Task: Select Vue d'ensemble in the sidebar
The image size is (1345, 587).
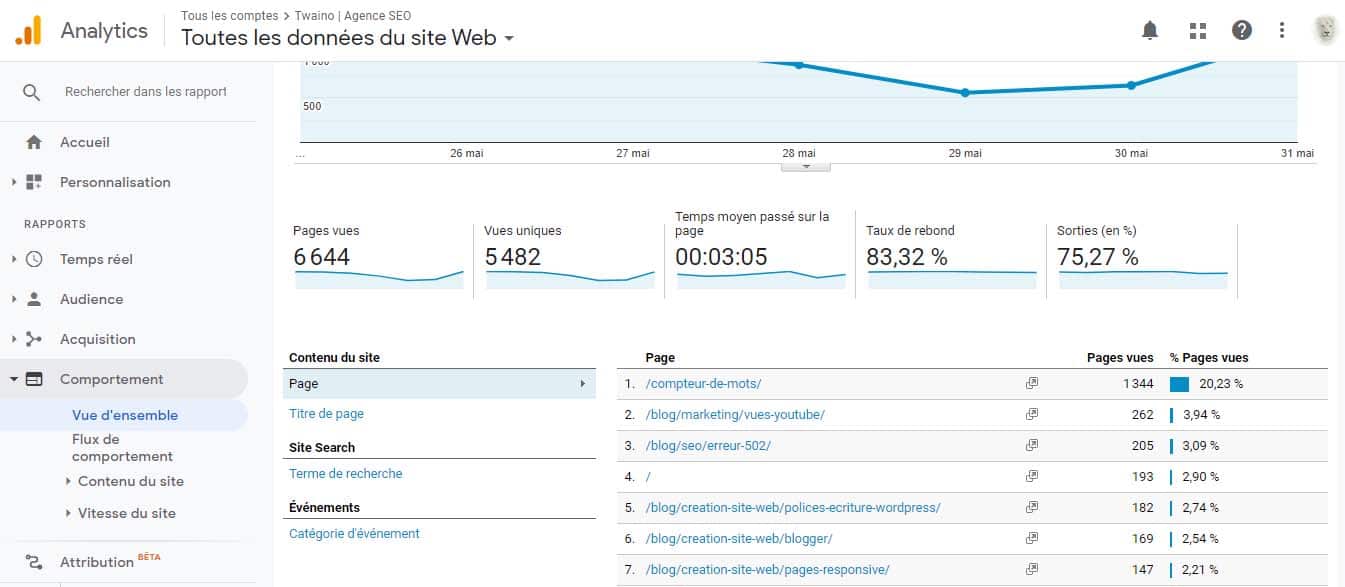Action: 125,415
